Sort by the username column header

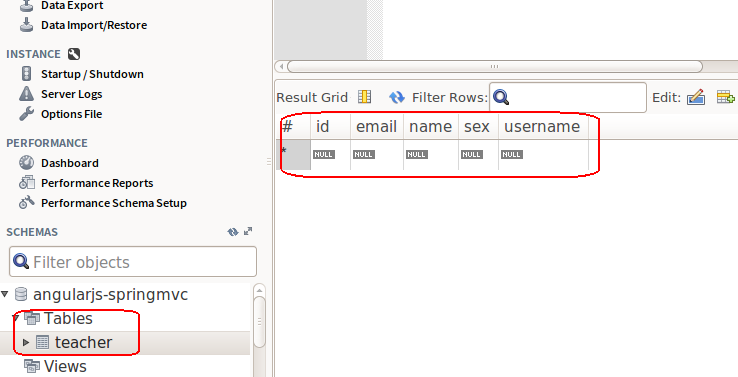(543, 127)
